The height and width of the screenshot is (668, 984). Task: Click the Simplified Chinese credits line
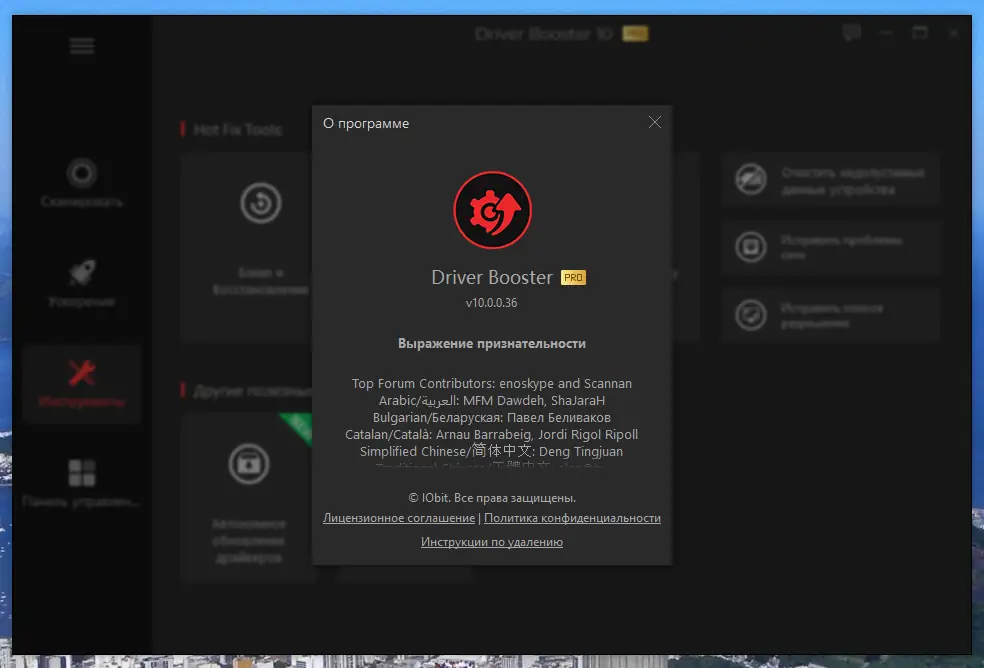[492, 451]
